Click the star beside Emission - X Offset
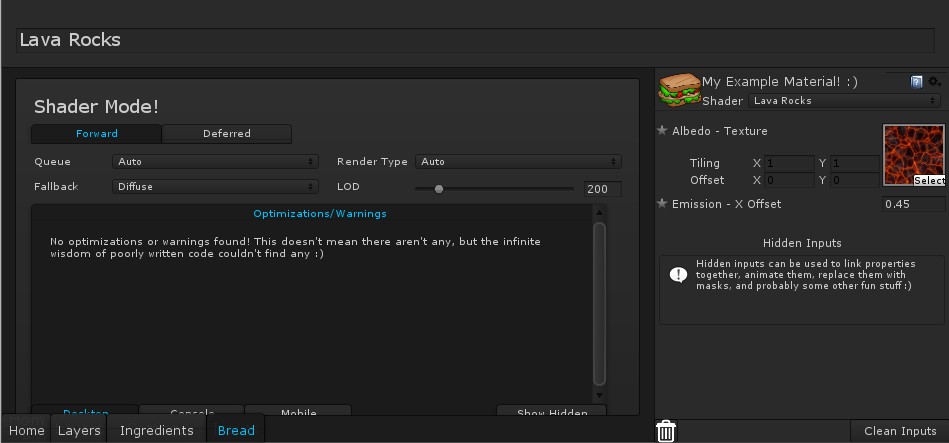 click(662, 204)
